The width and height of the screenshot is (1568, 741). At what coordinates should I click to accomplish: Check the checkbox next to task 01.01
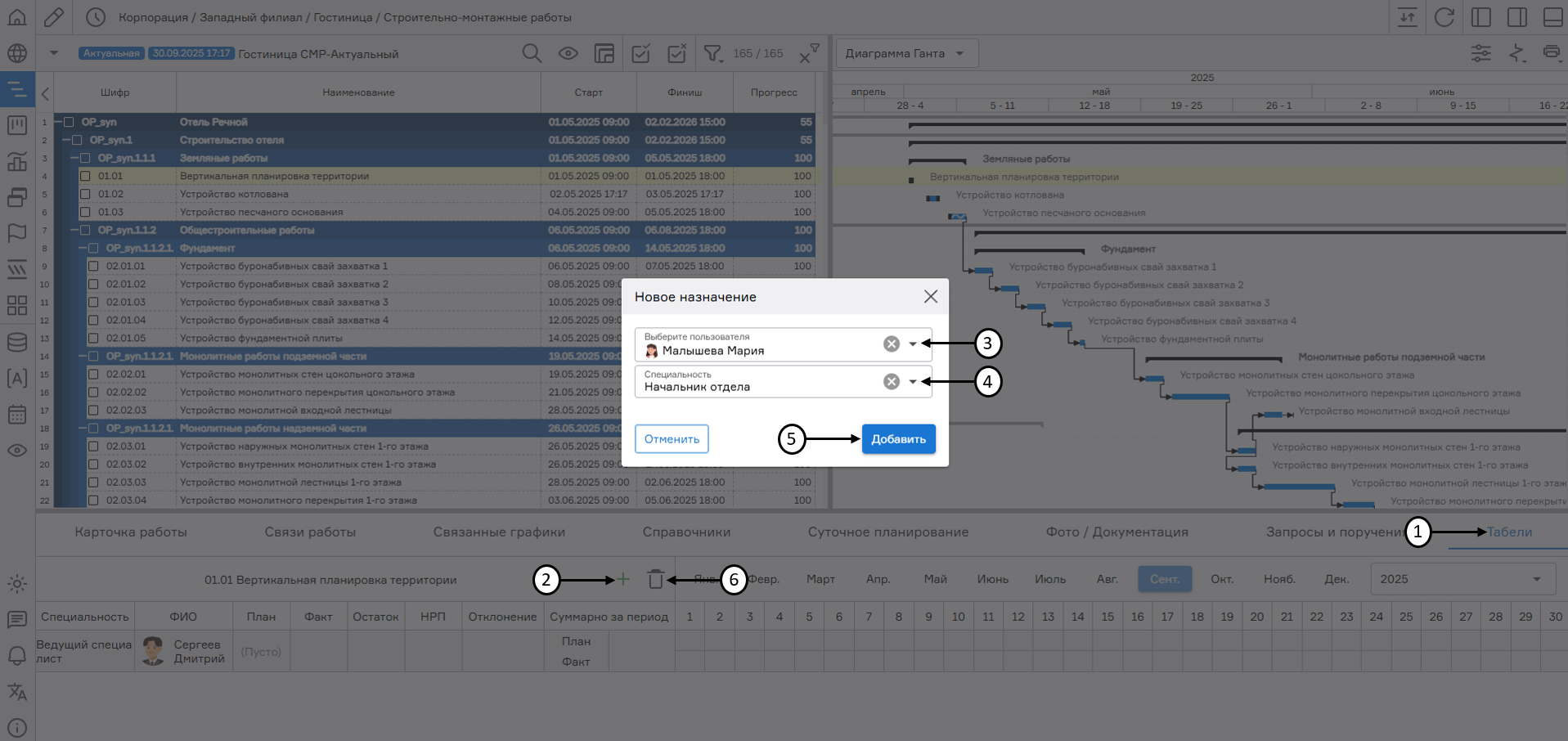(85, 175)
